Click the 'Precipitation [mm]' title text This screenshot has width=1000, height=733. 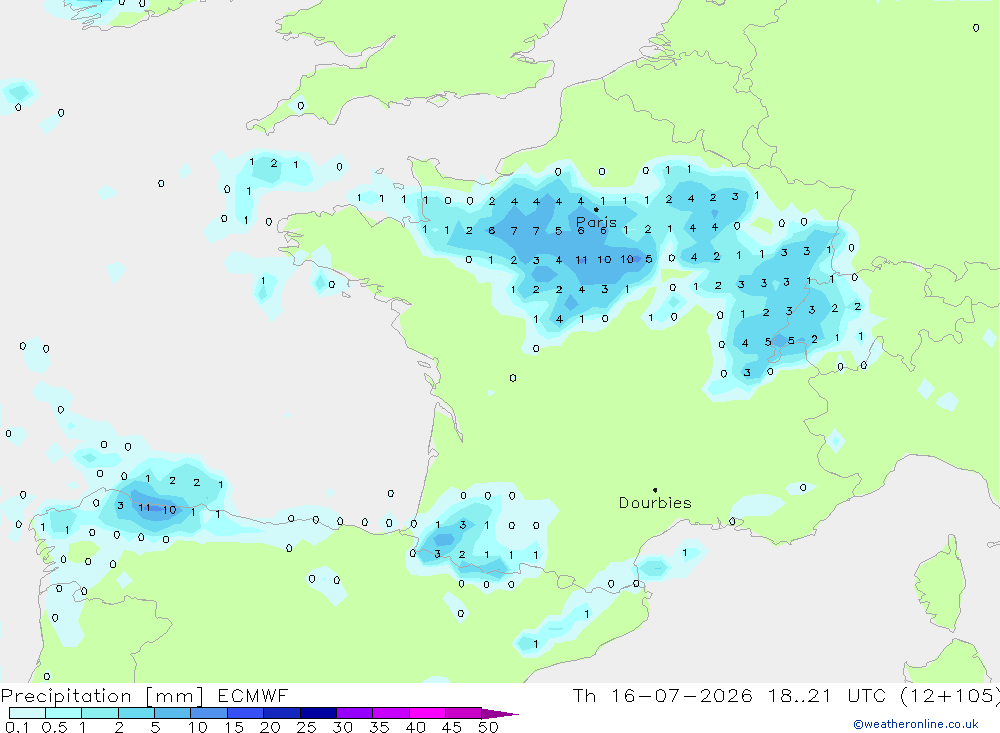tap(102, 696)
